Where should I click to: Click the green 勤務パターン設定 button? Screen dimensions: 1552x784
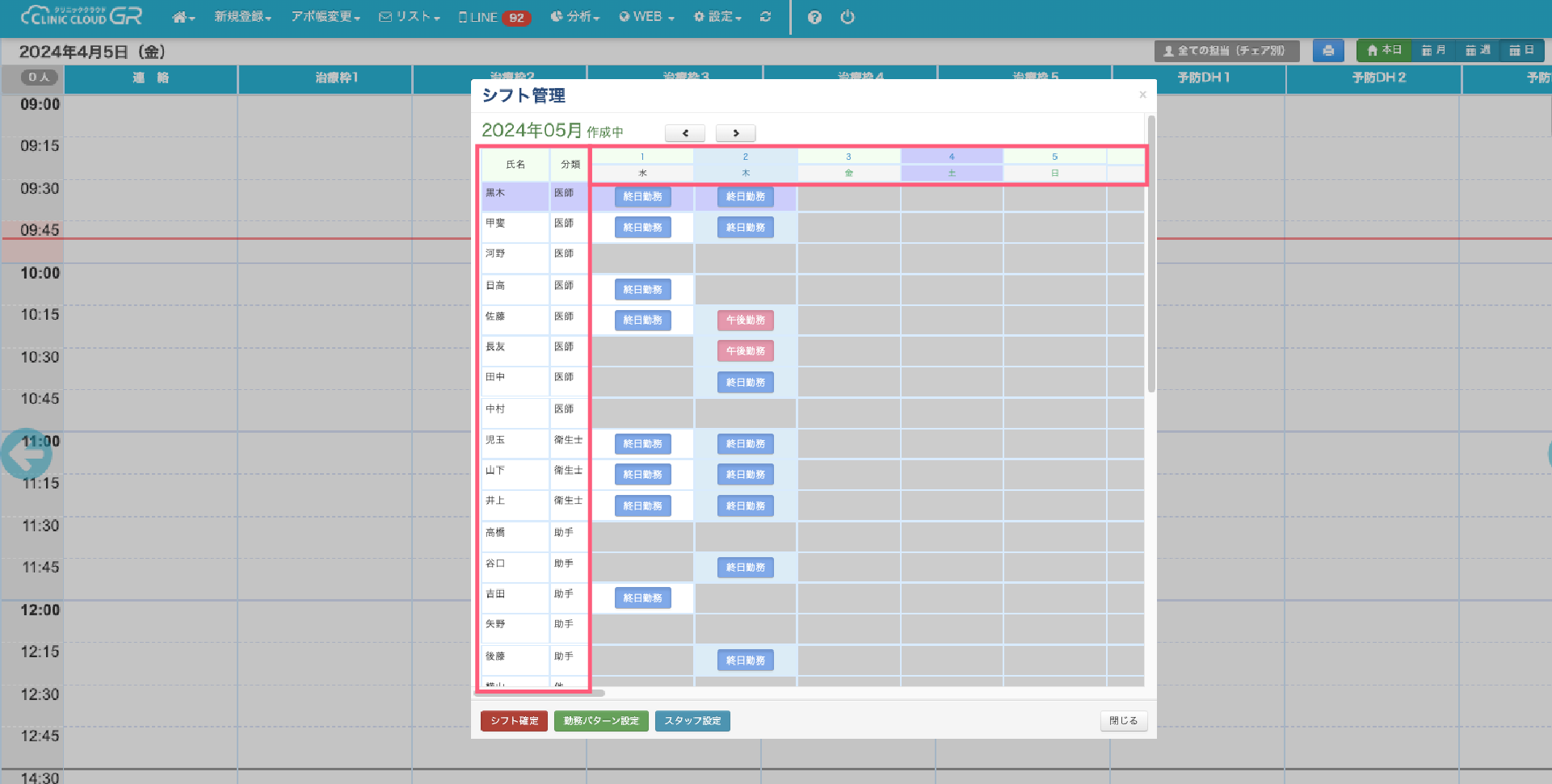coord(601,721)
